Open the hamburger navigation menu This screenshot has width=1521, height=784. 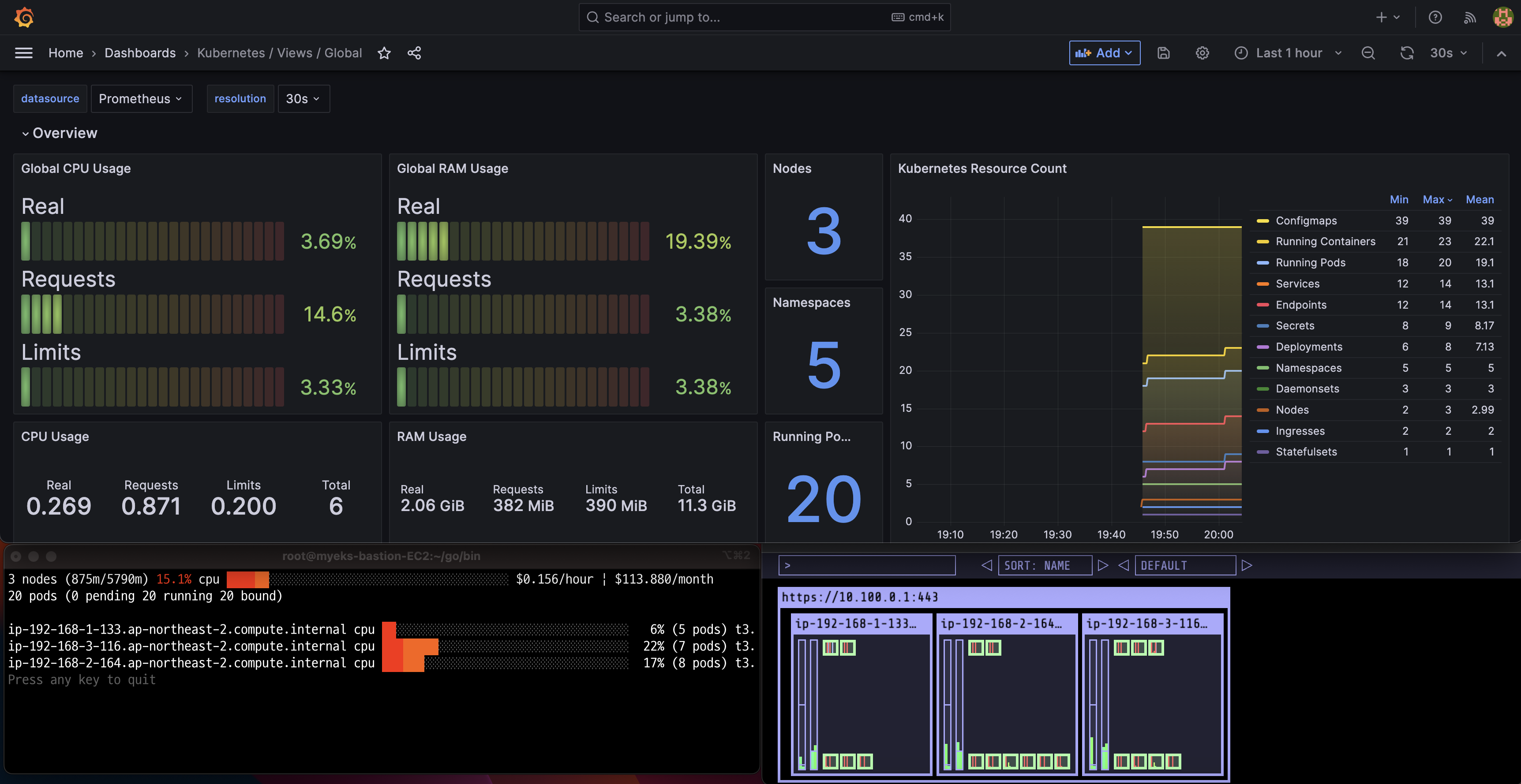[x=24, y=53]
